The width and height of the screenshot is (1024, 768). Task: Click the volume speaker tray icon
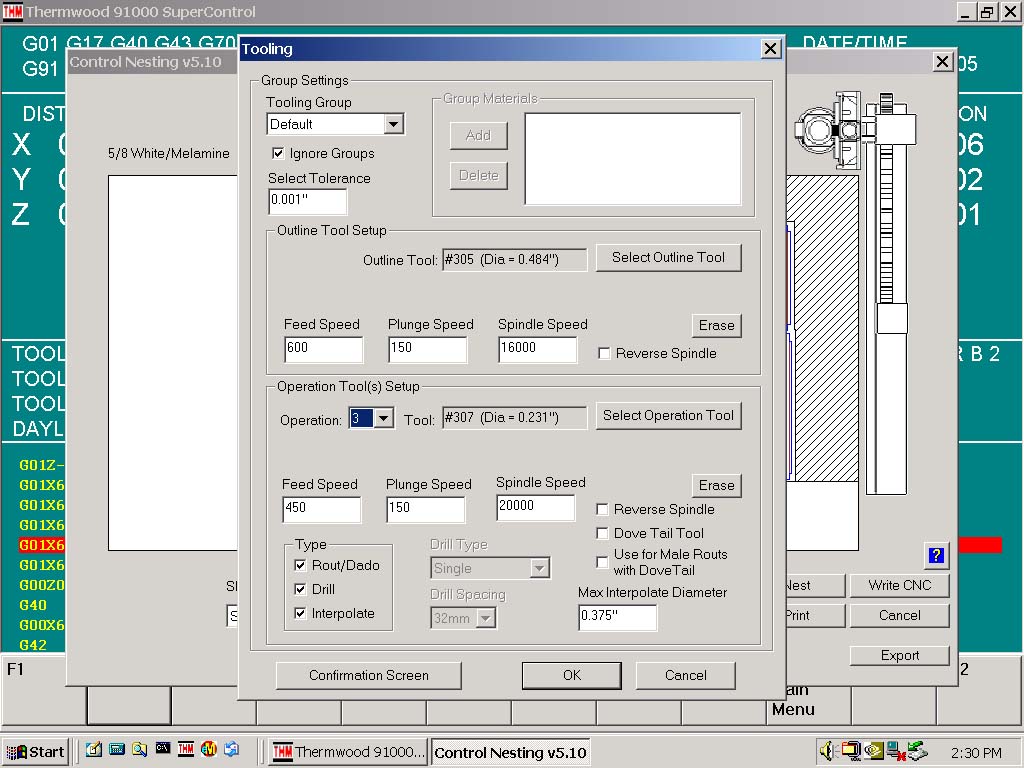coord(828,751)
